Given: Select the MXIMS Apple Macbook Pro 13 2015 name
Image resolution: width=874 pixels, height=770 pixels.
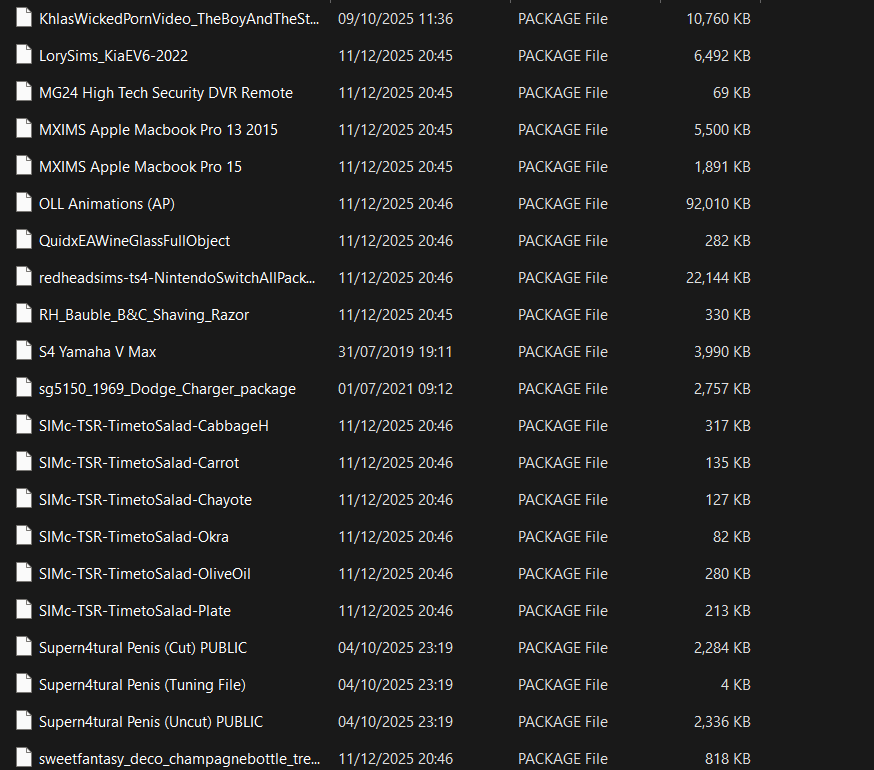Looking at the screenshot, I should coord(158,130).
